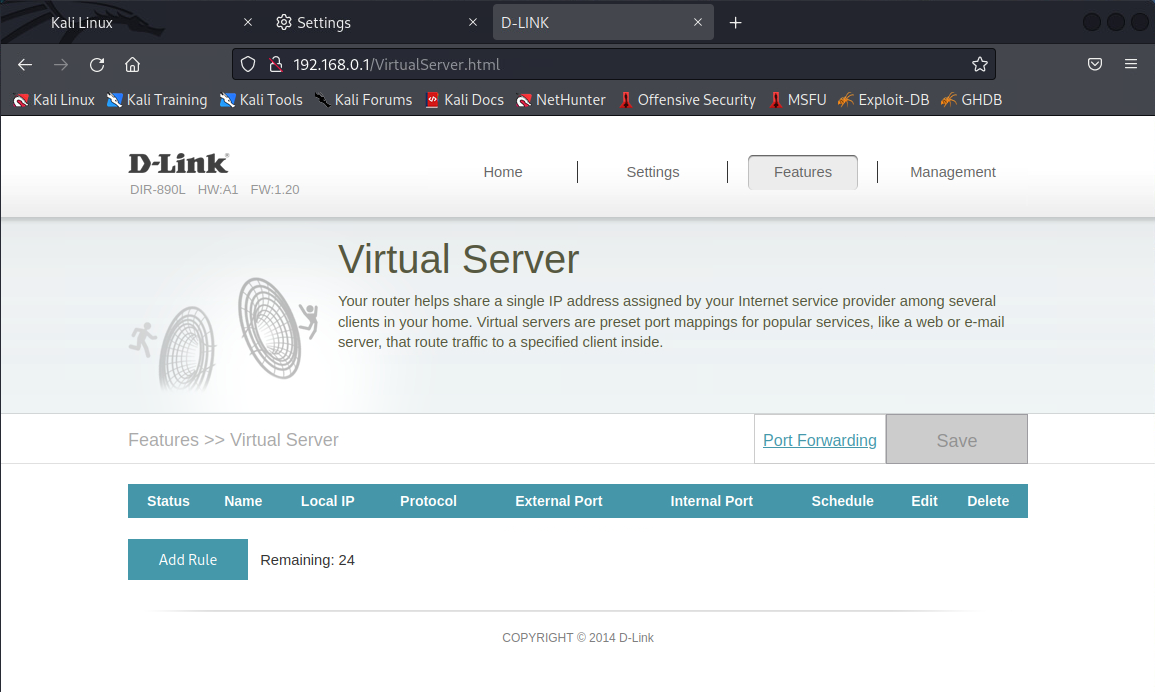Click the Edit column header
This screenshot has width=1155, height=692.
924,501
